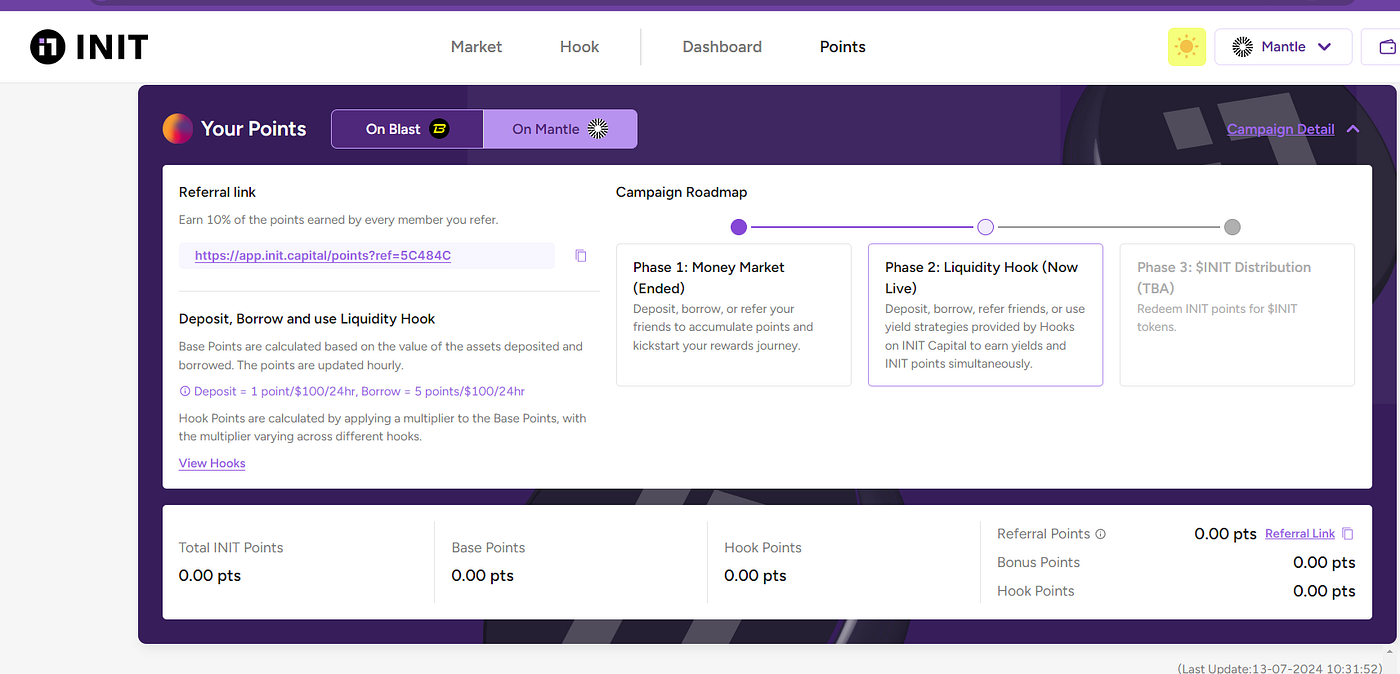The height and width of the screenshot is (674, 1400).
Task: Toggle light mode with the sun icon
Action: [x=1187, y=47]
